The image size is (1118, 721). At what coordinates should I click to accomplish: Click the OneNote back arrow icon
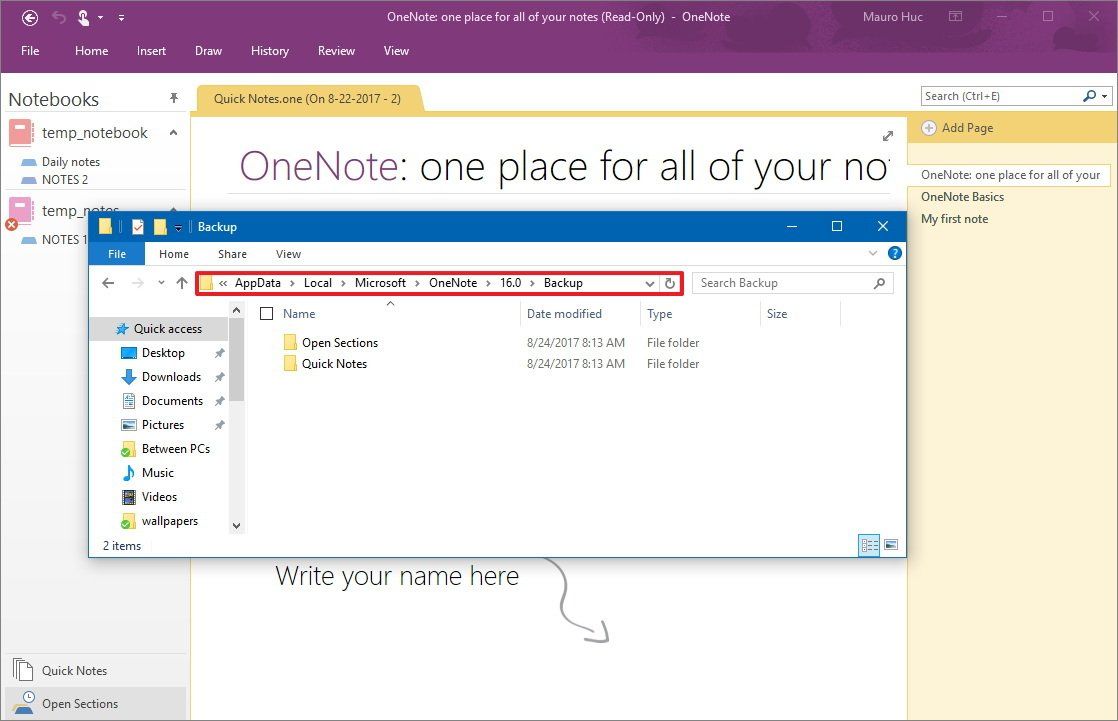click(x=30, y=18)
